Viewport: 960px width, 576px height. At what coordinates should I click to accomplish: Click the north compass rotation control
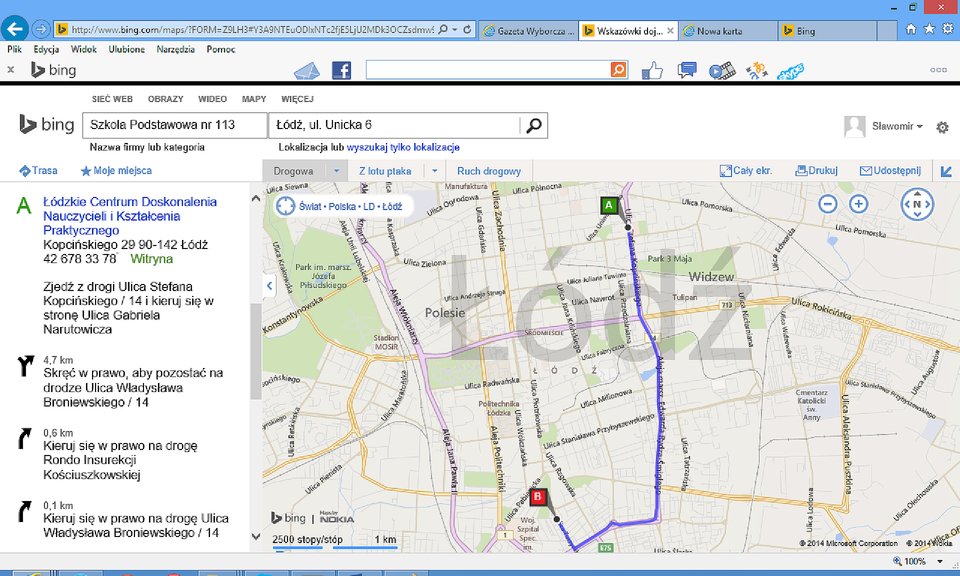917,204
